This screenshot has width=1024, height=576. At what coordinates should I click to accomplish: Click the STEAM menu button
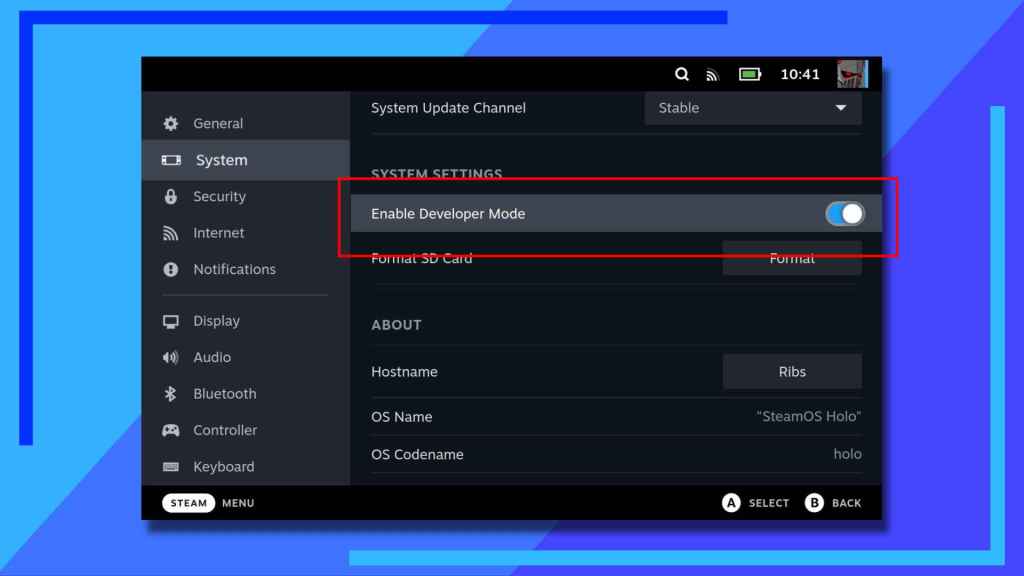188,503
